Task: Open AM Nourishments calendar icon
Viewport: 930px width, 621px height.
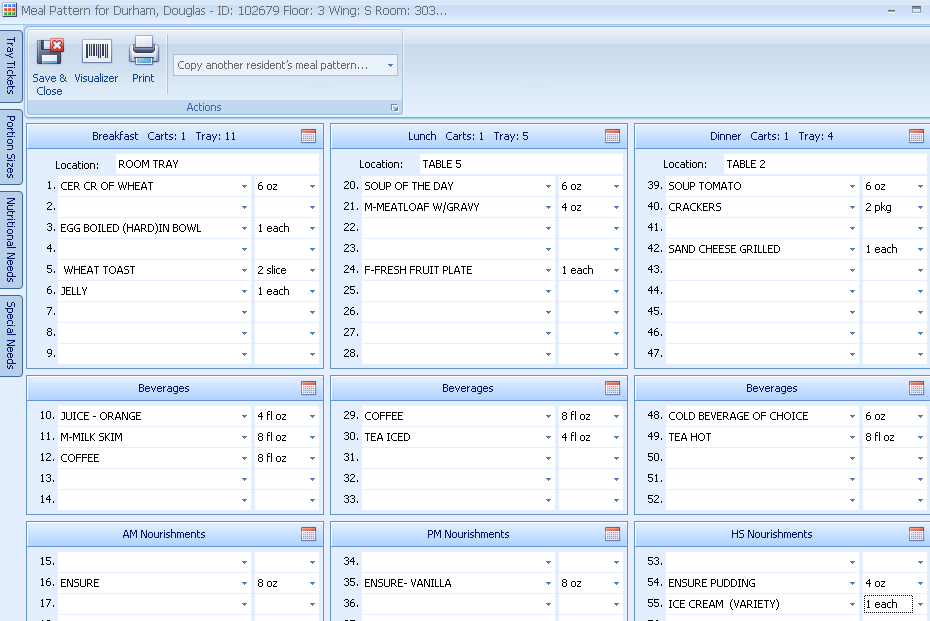Action: point(308,534)
